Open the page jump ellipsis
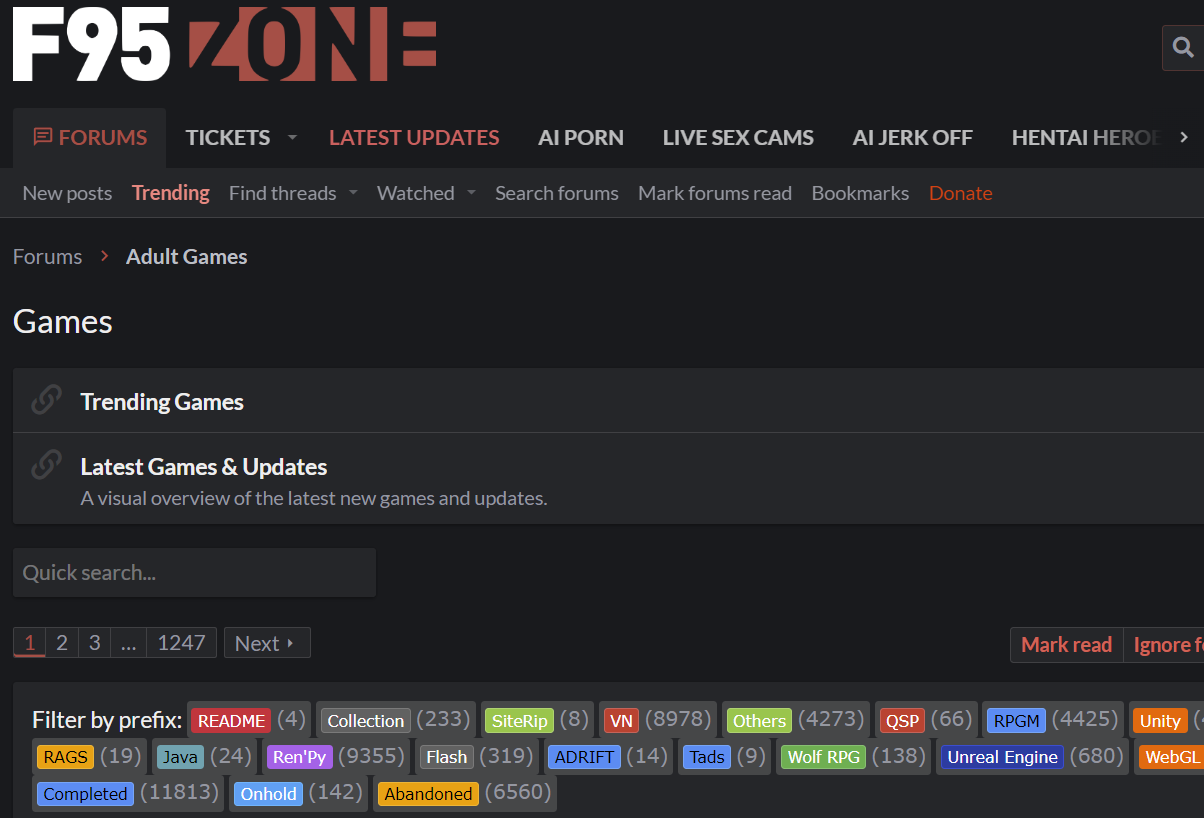The height and width of the screenshot is (818, 1204). pyautogui.click(x=128, y=643)
